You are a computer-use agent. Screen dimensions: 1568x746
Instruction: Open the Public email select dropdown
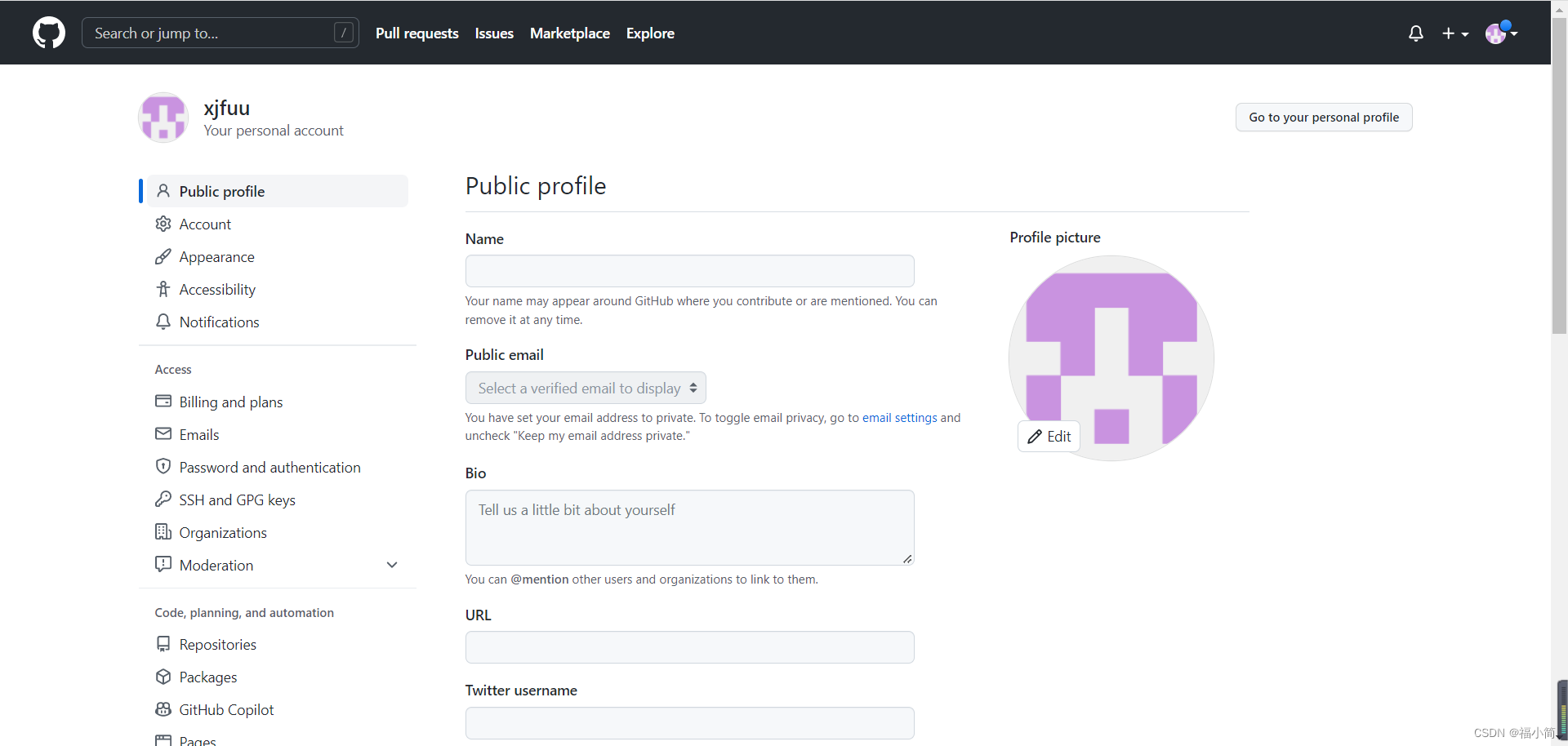coord(586,388)
